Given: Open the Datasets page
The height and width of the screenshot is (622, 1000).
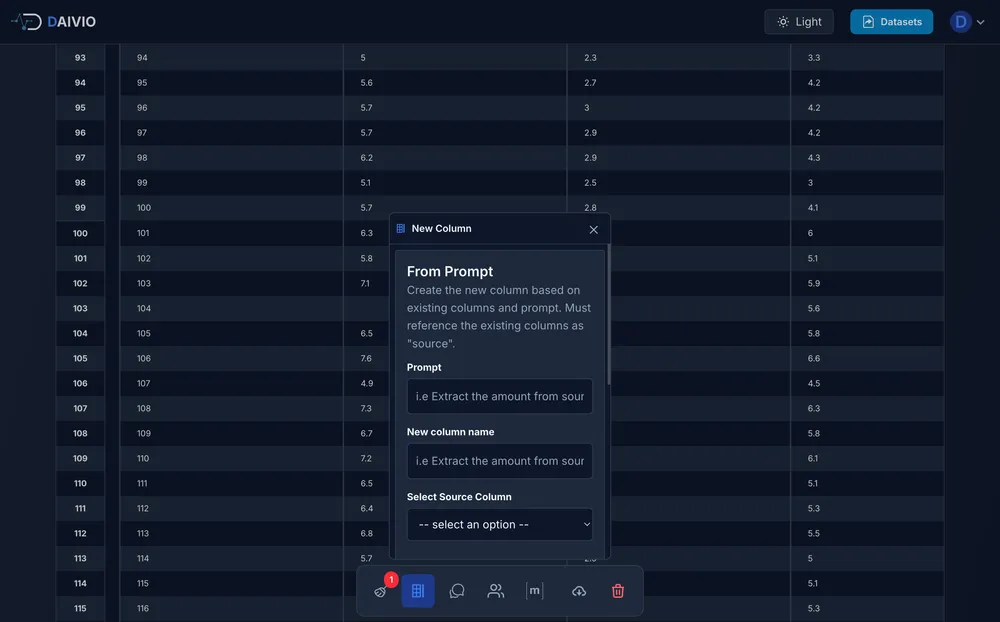Looking at the screenshot, I should [x=891, y=21].
